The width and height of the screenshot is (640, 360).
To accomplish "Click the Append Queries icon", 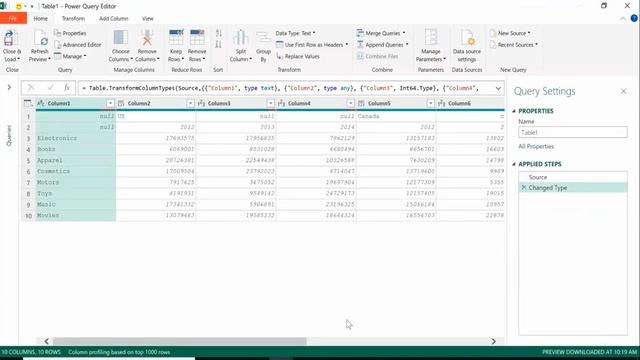I will click(360, 44).
